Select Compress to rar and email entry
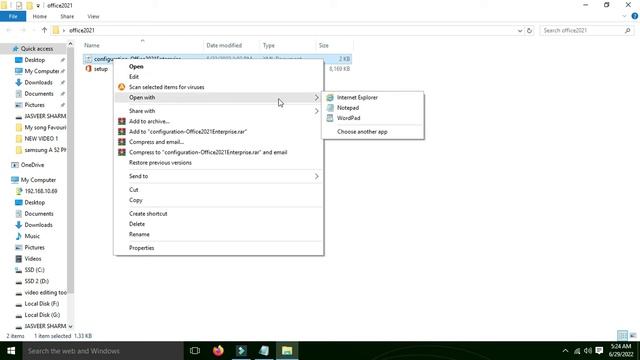Viewport: 640px width, 360px height. tap(208, 152)
